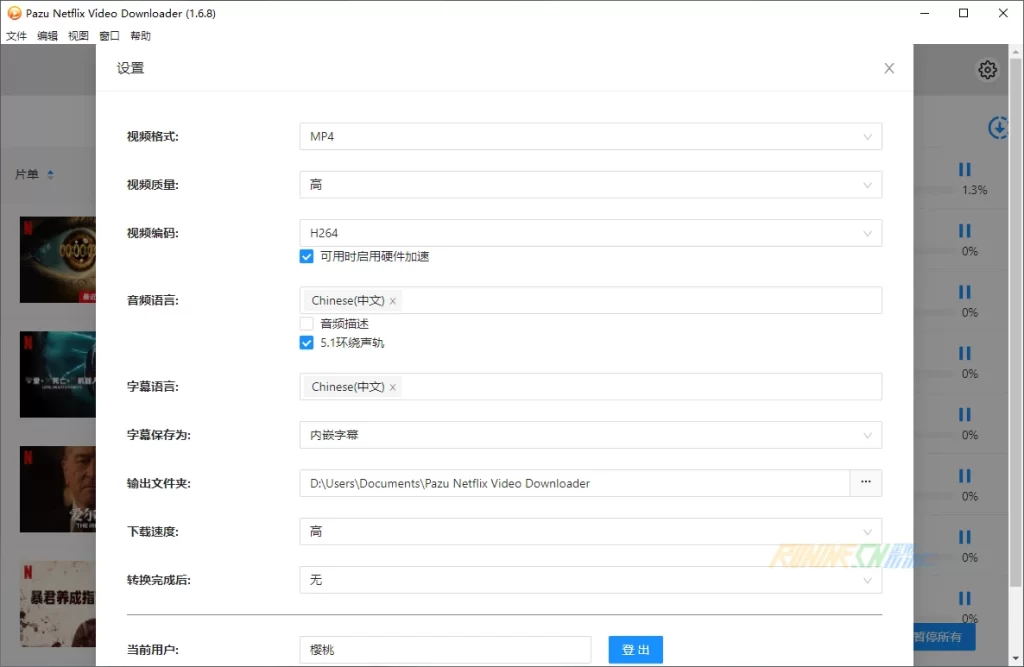Screen dimensions: 1024x667
Task: Open the 视频格式 MP4 dropdown
Action: (590, 136)
